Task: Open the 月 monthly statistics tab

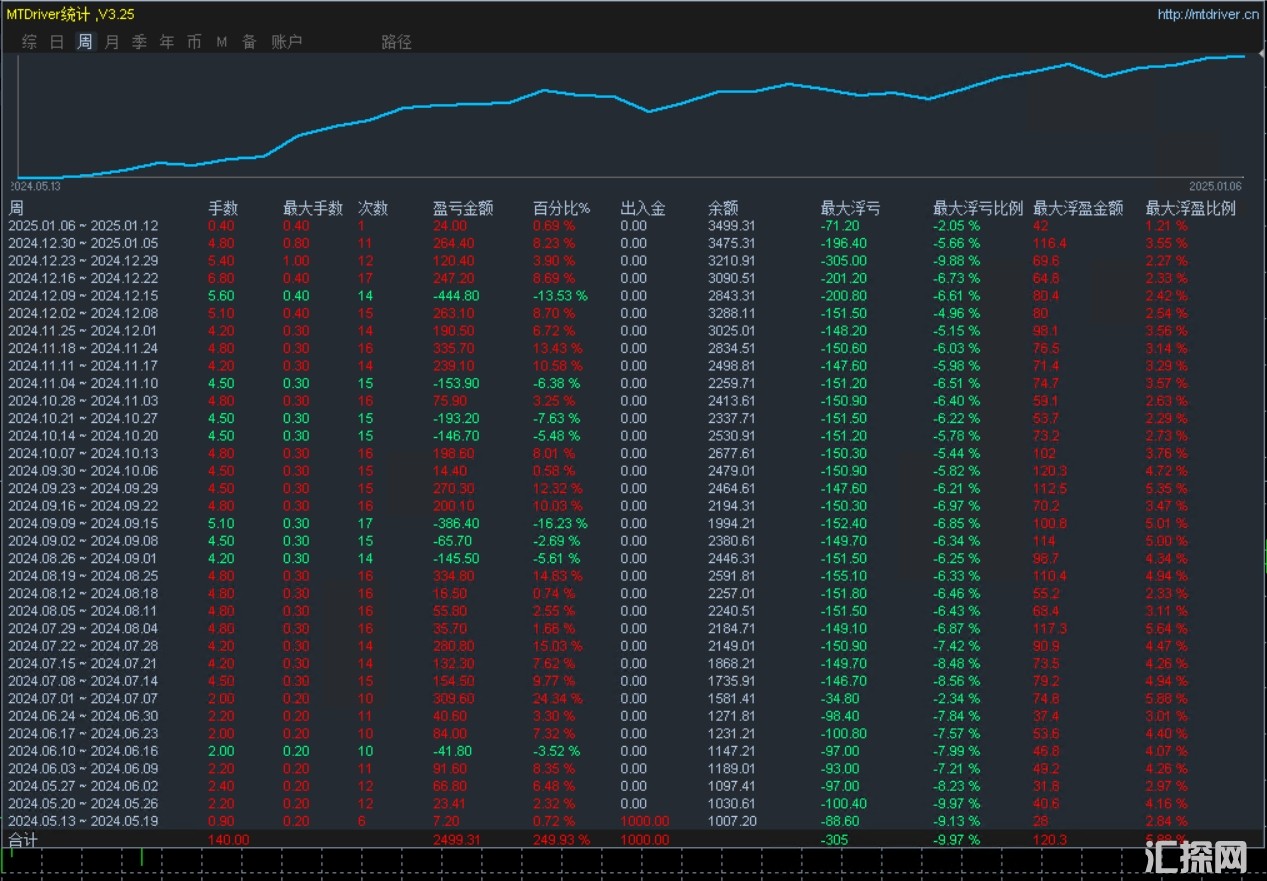Action: [x=112, y=42]
